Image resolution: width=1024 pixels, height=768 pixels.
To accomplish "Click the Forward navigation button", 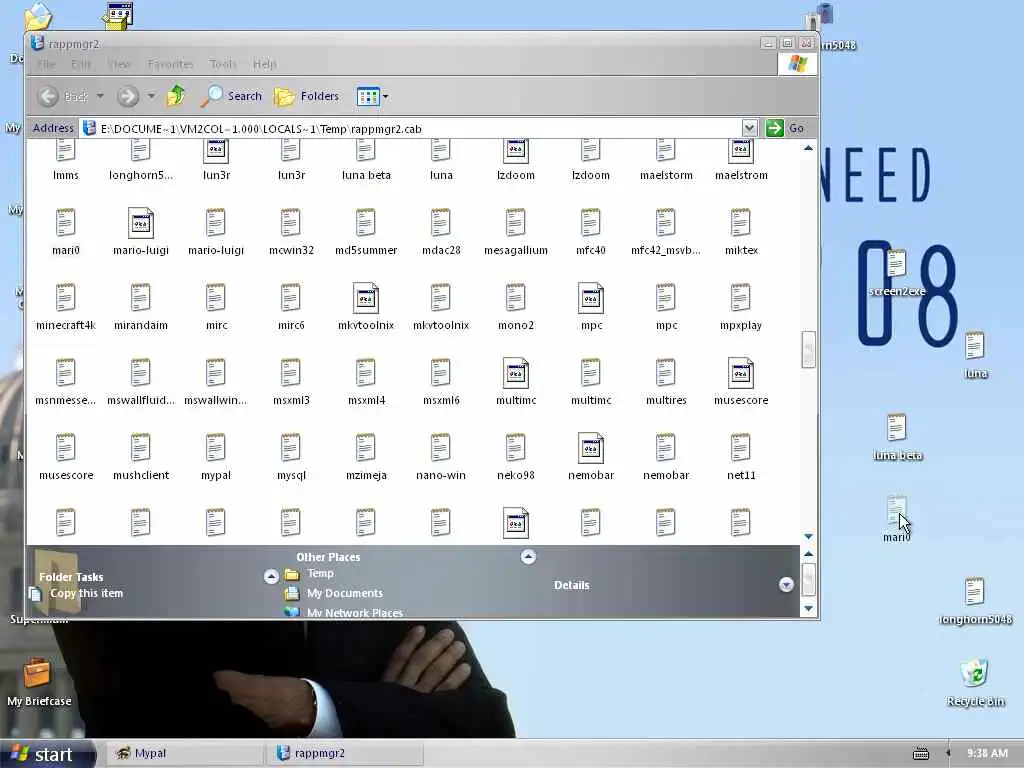I will [128, 96].
